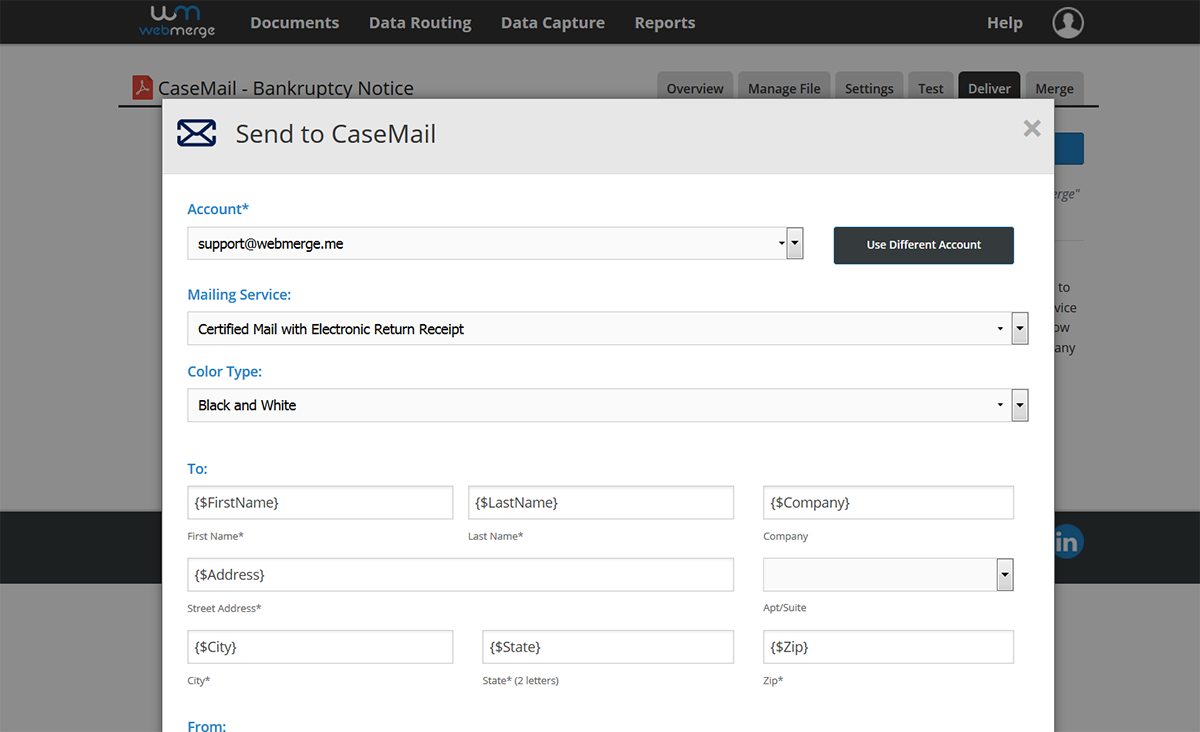Switch to the Overview tab
Image resolution: width=1200 pixels, height=732 pixels.
[x=695, y=88]
